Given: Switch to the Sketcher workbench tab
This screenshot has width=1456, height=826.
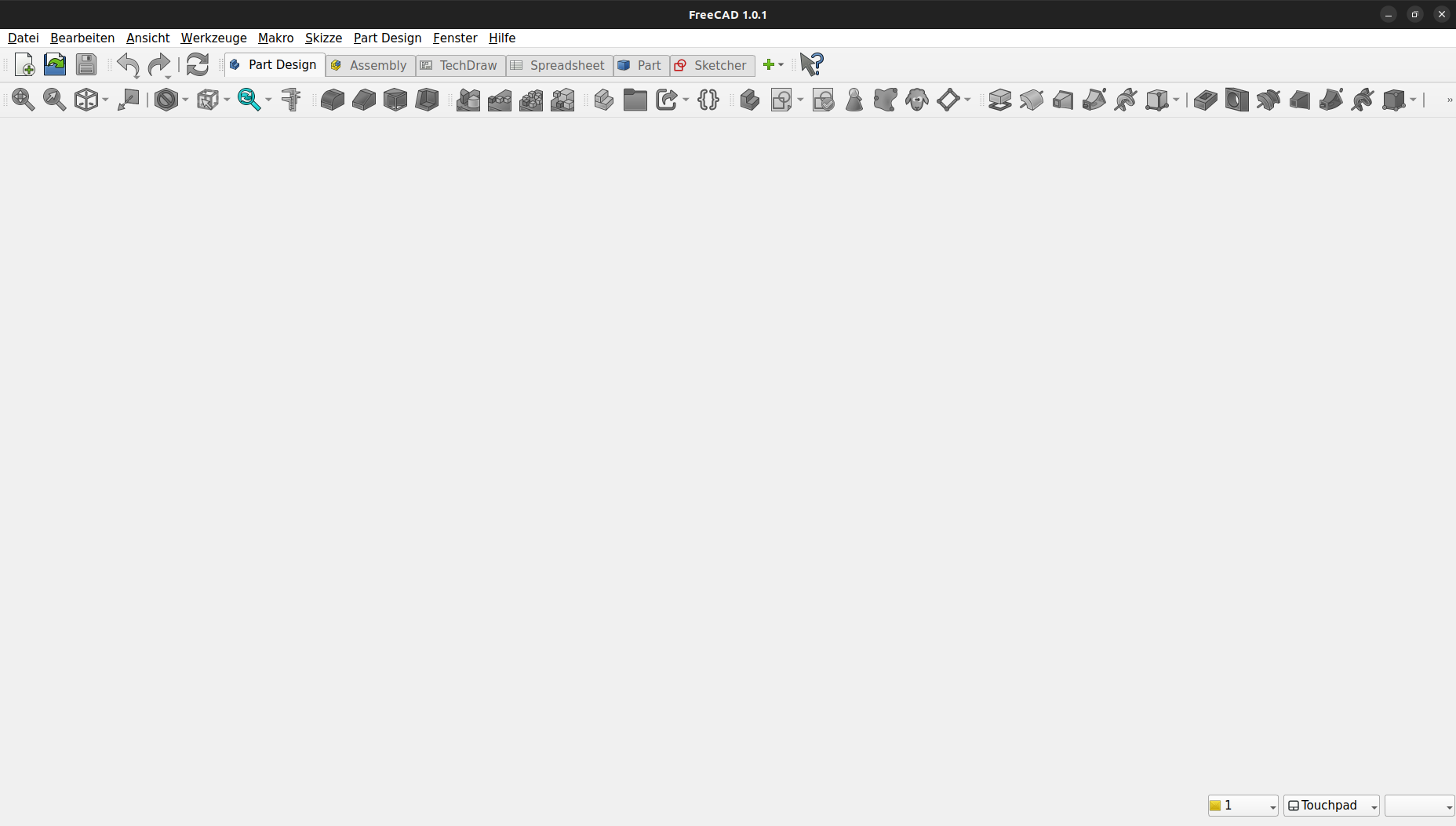Looking at the screenshot, I should tap(712, 65).
